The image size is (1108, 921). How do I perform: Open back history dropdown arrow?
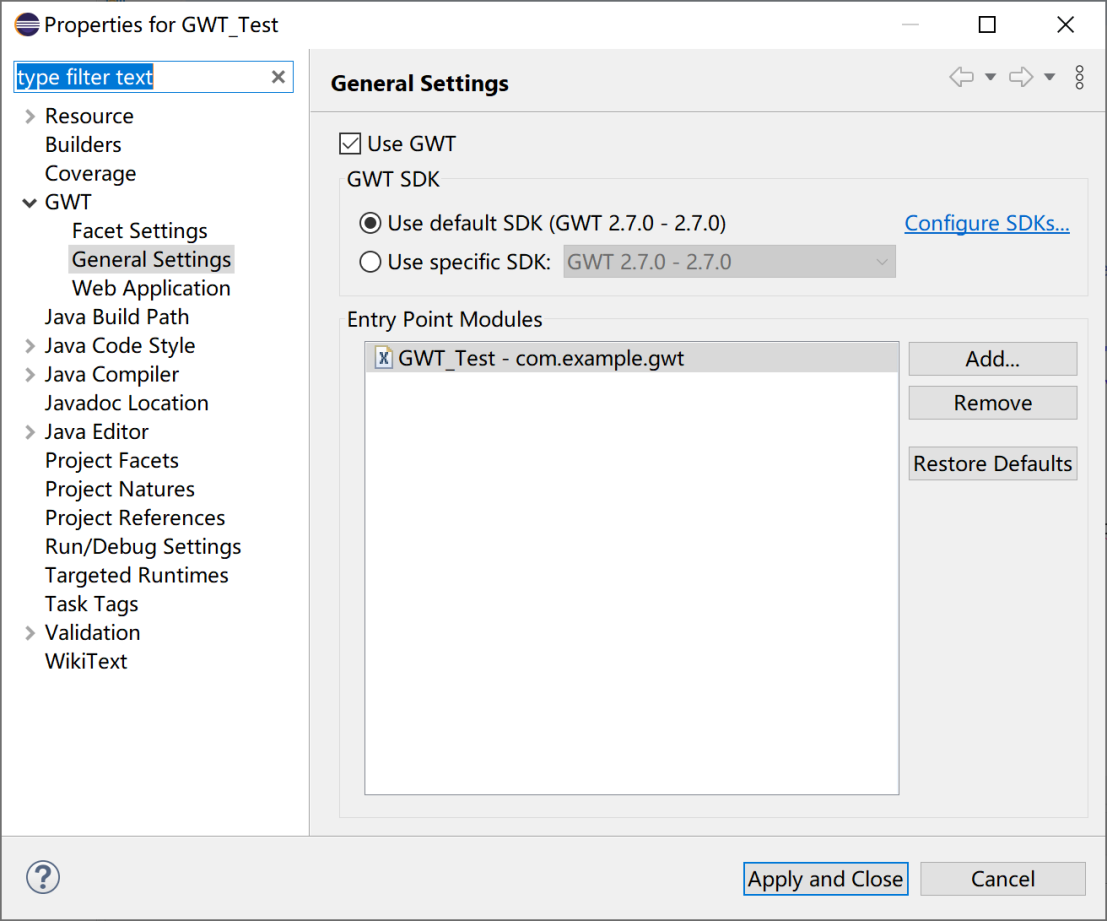point(990,77)
